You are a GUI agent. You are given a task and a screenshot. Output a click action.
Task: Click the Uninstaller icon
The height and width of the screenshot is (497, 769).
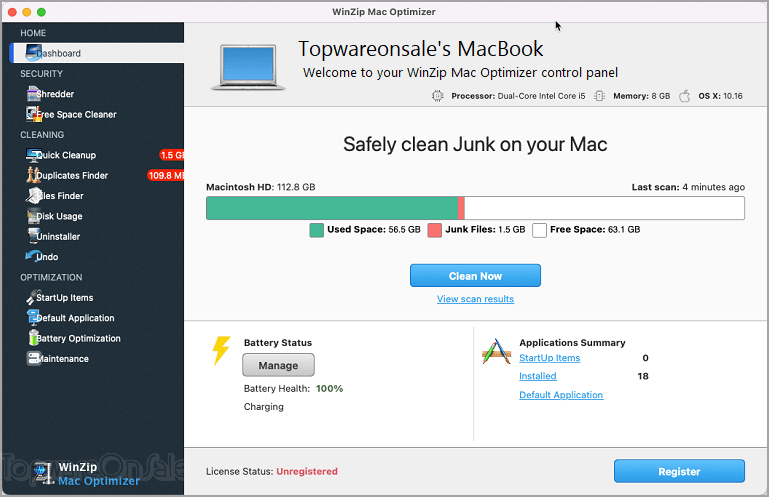click(33, 236)
